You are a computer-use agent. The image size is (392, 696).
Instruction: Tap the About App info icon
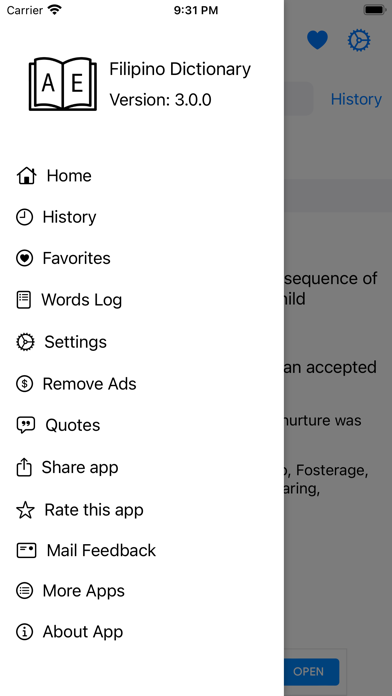[x=24, y=632]
